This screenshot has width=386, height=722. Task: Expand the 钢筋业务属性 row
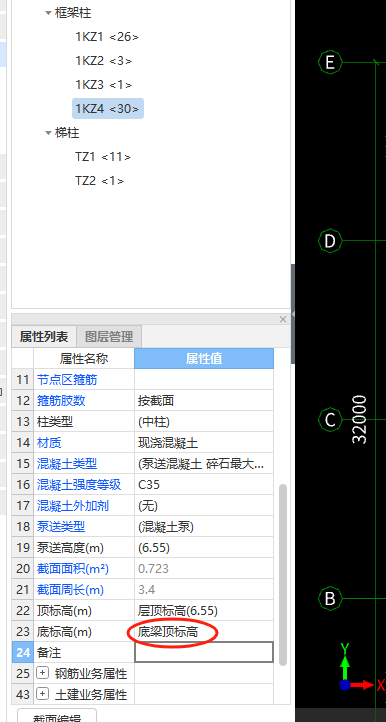point(42,673)
